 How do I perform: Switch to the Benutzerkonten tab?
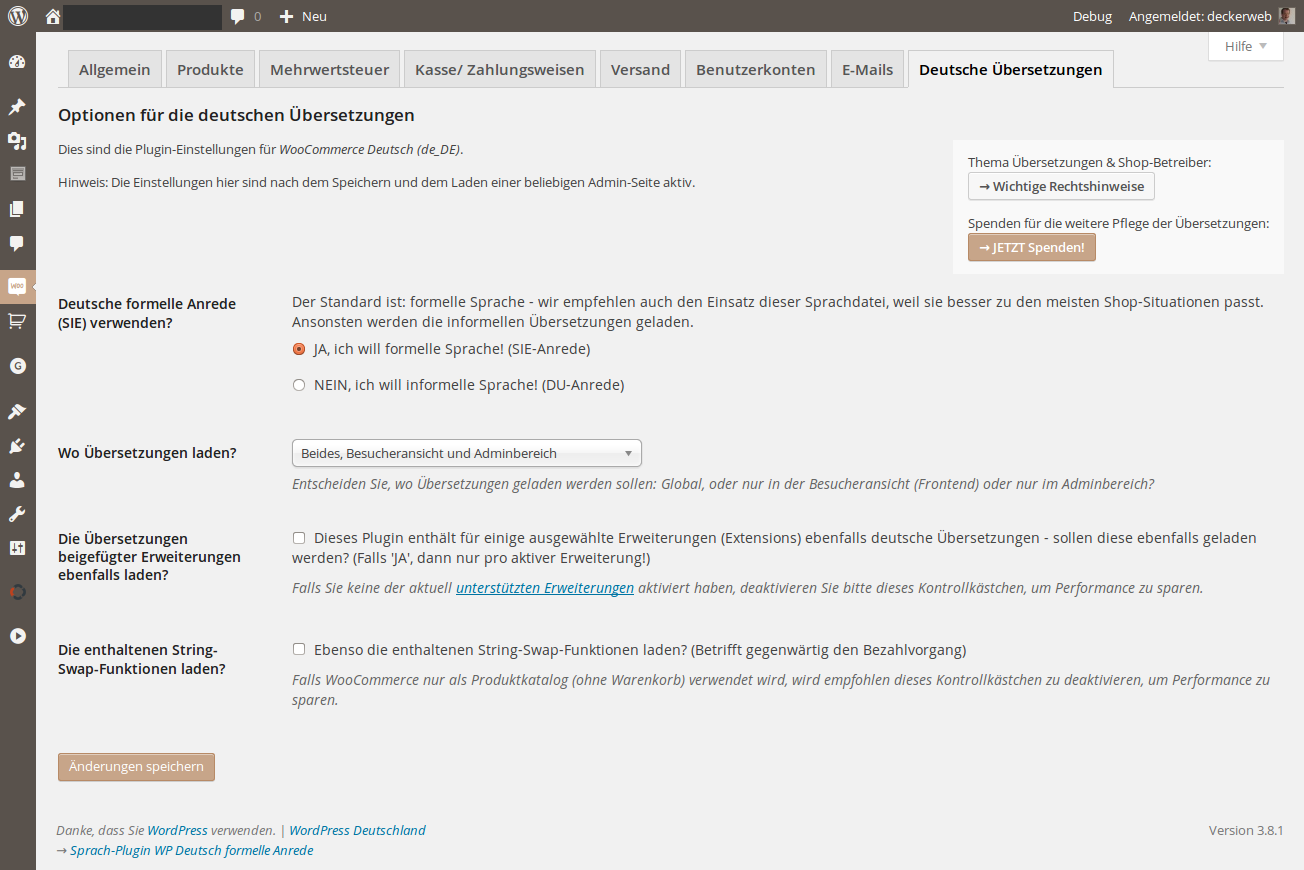(x=756, y=69)
